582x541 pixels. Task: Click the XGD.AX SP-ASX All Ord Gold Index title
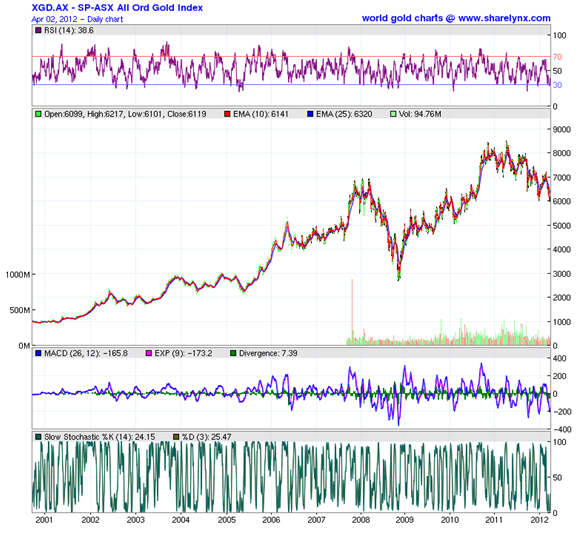coord(117,8)
